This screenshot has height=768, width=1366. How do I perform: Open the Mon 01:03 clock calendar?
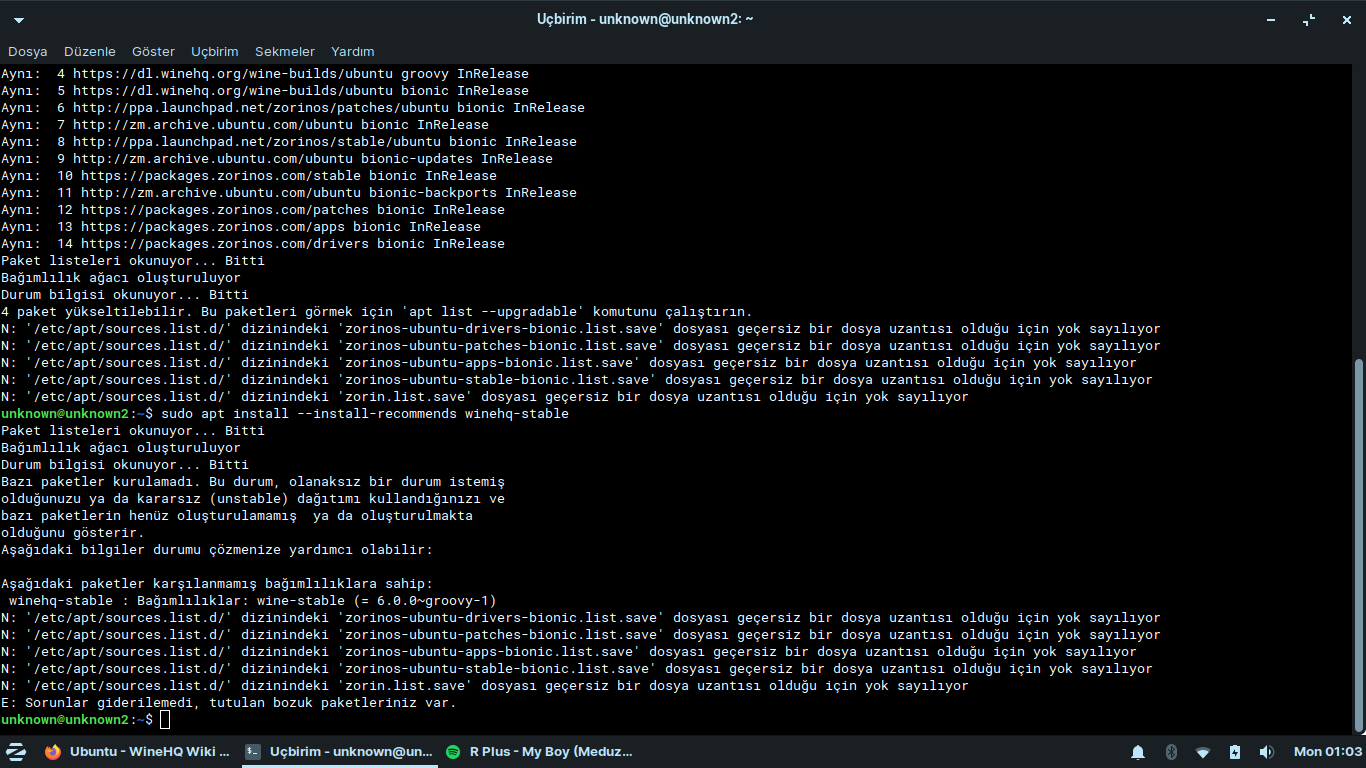click(x=1328, y=751)
